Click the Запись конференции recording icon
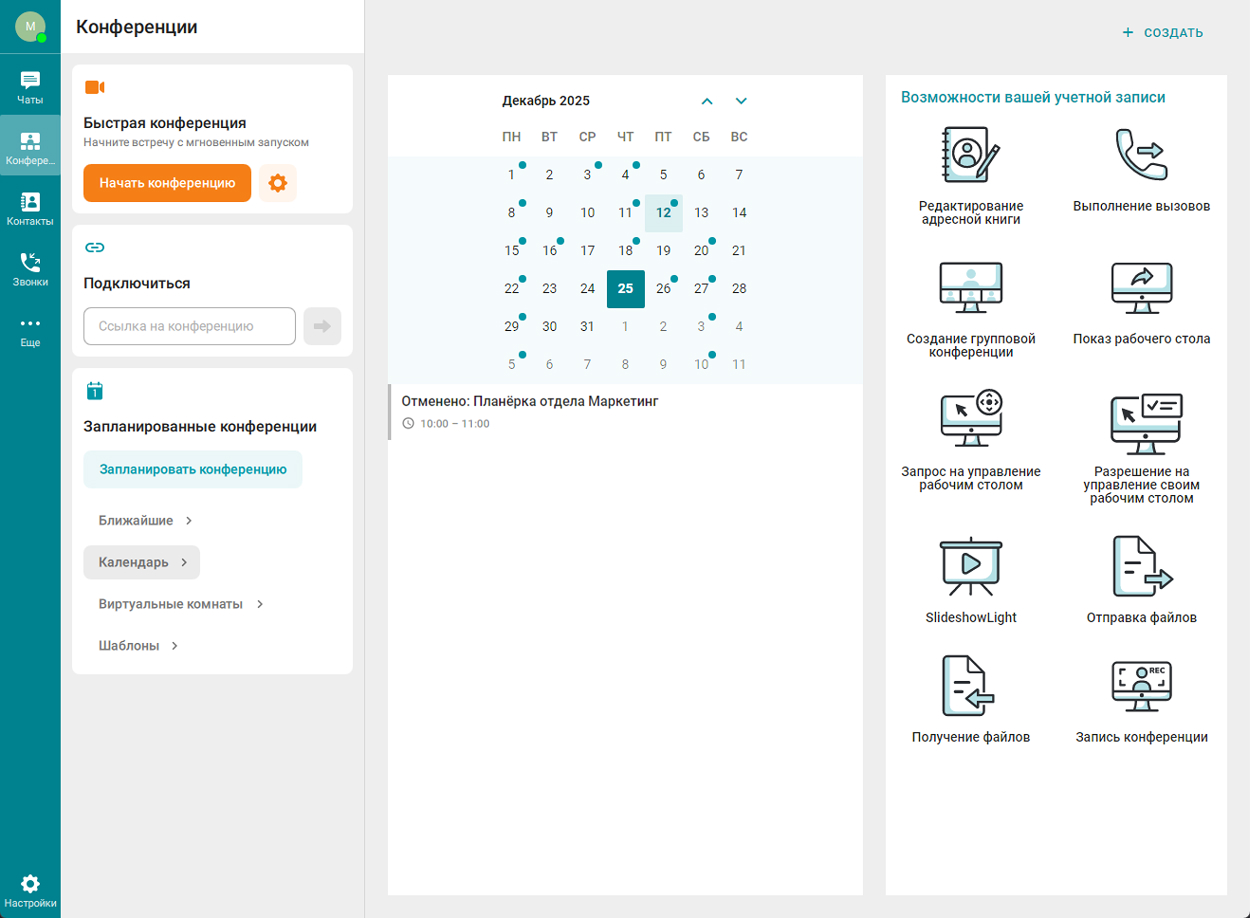Image resolution: width=1250 pixels, height=918 pixels. tap(1141, 686)
